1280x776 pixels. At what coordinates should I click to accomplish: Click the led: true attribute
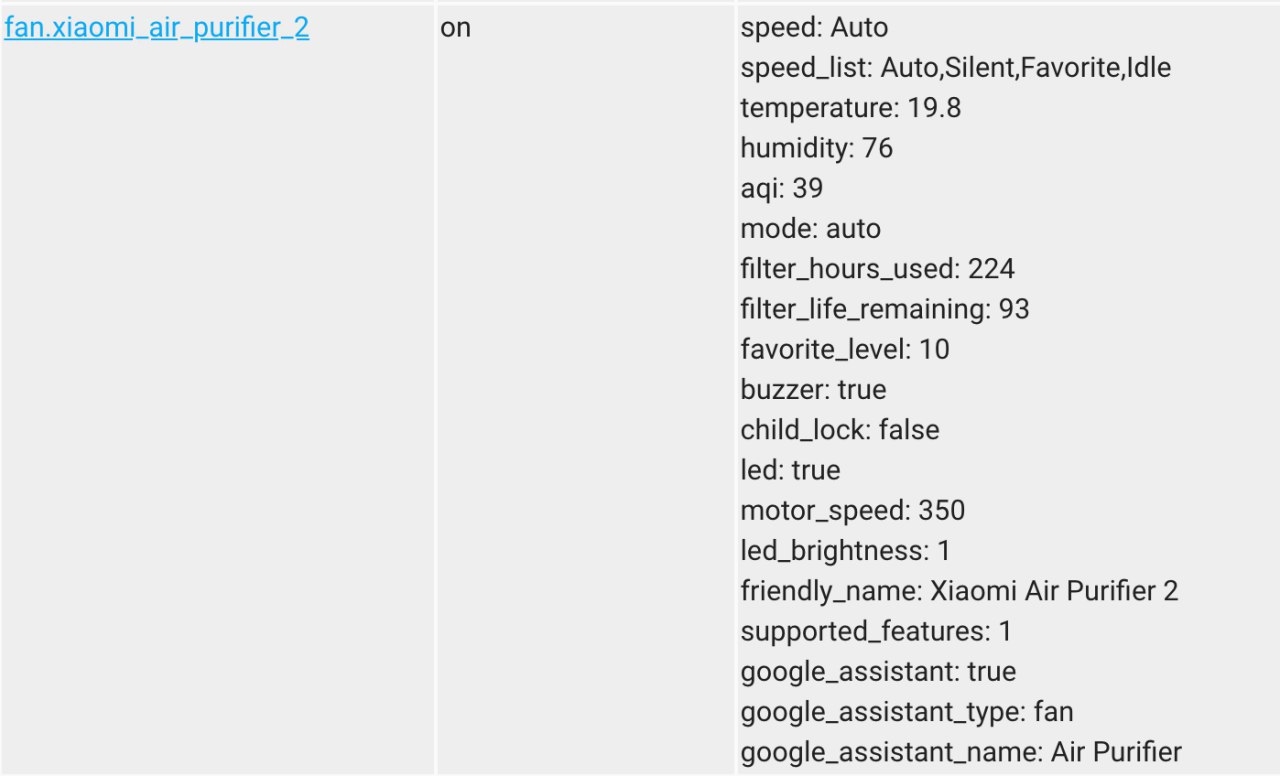point(790,470)
